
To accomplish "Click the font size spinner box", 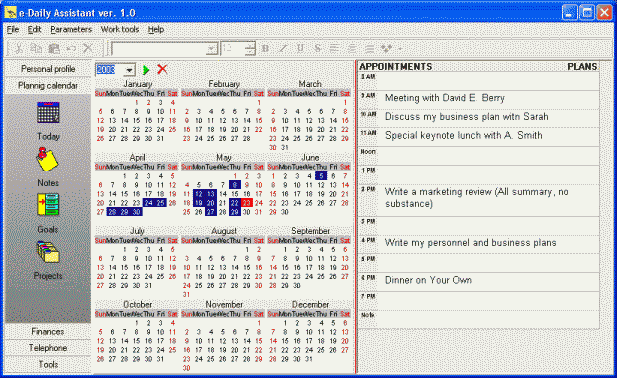I will pyautogui.click(x=238, y=49).
